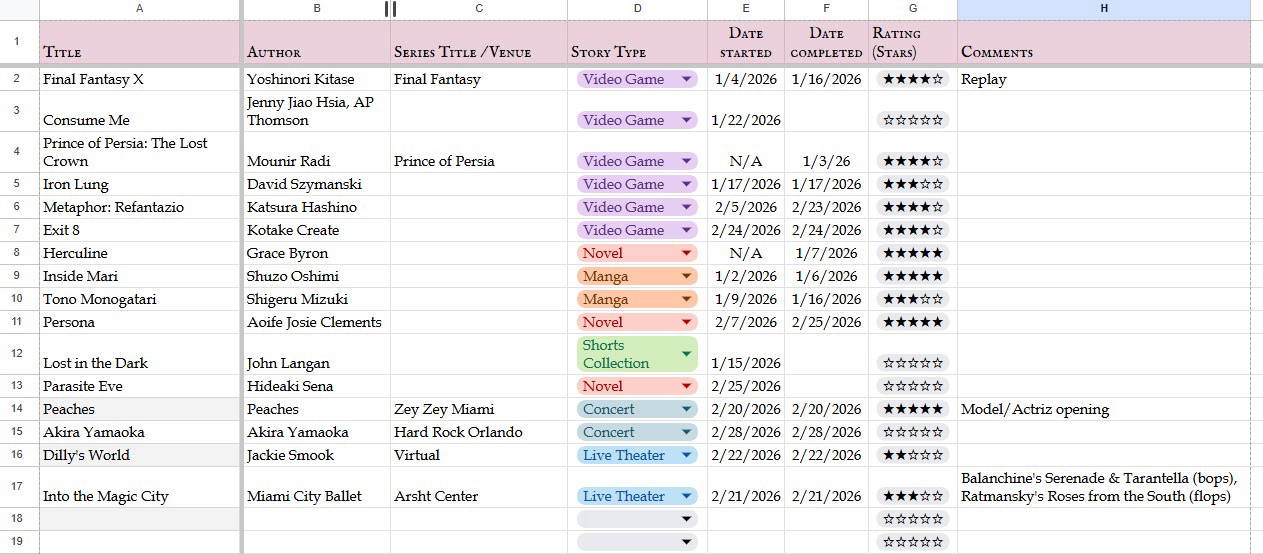Open empty Story Type dropdown in row 18
The height and width of the screenshot is (554, 1263).
pyautogui.click(x=686, y=519)
